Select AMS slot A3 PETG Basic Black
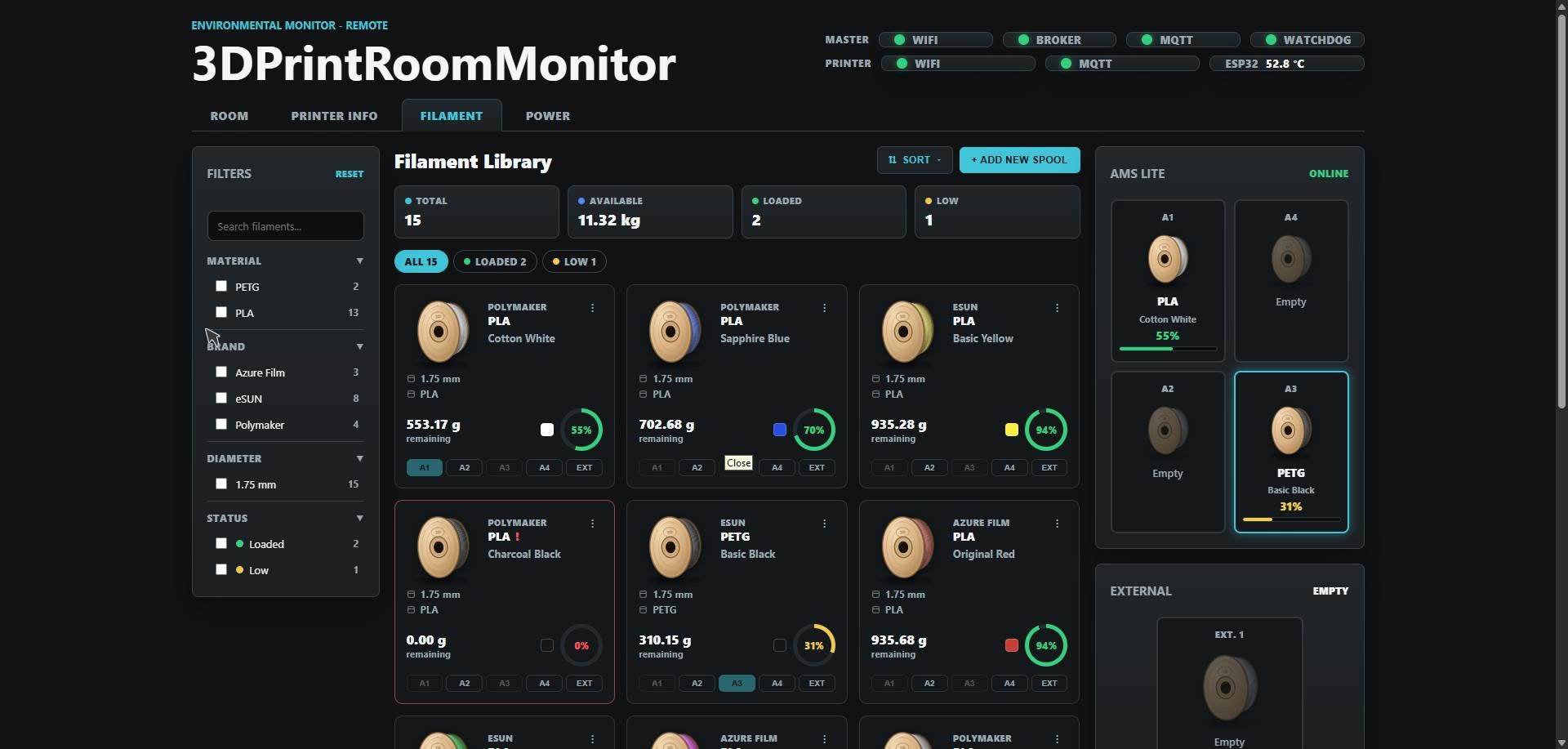The width and height of the screenshot is (1568, 749). coord(1291,453)
